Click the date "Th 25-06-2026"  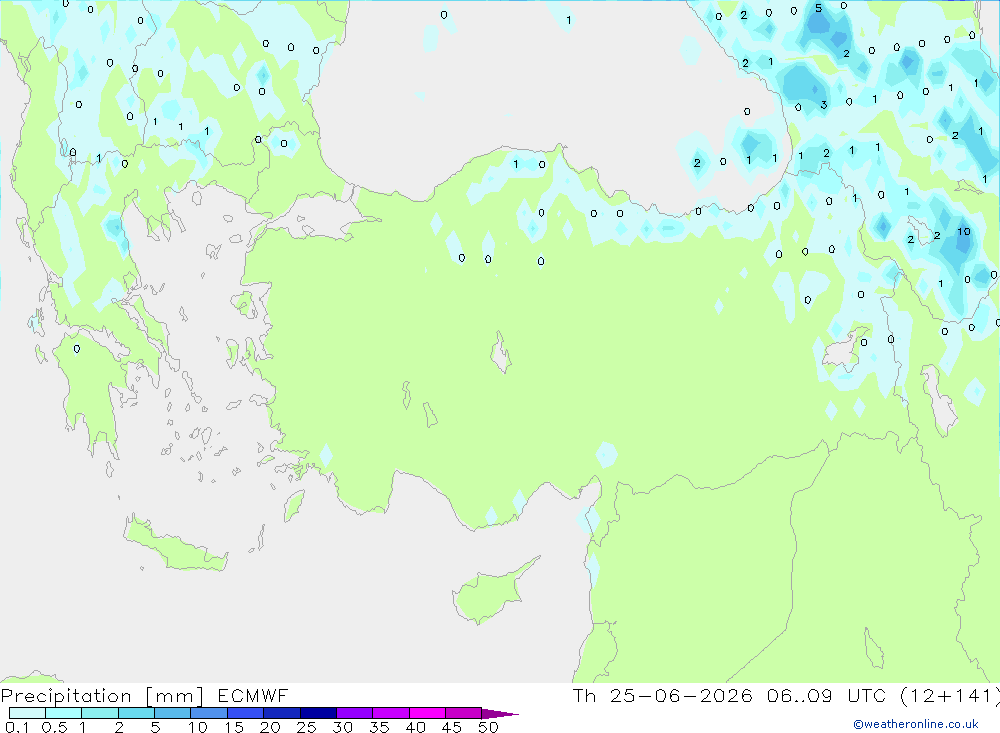[x=663, y=695]
